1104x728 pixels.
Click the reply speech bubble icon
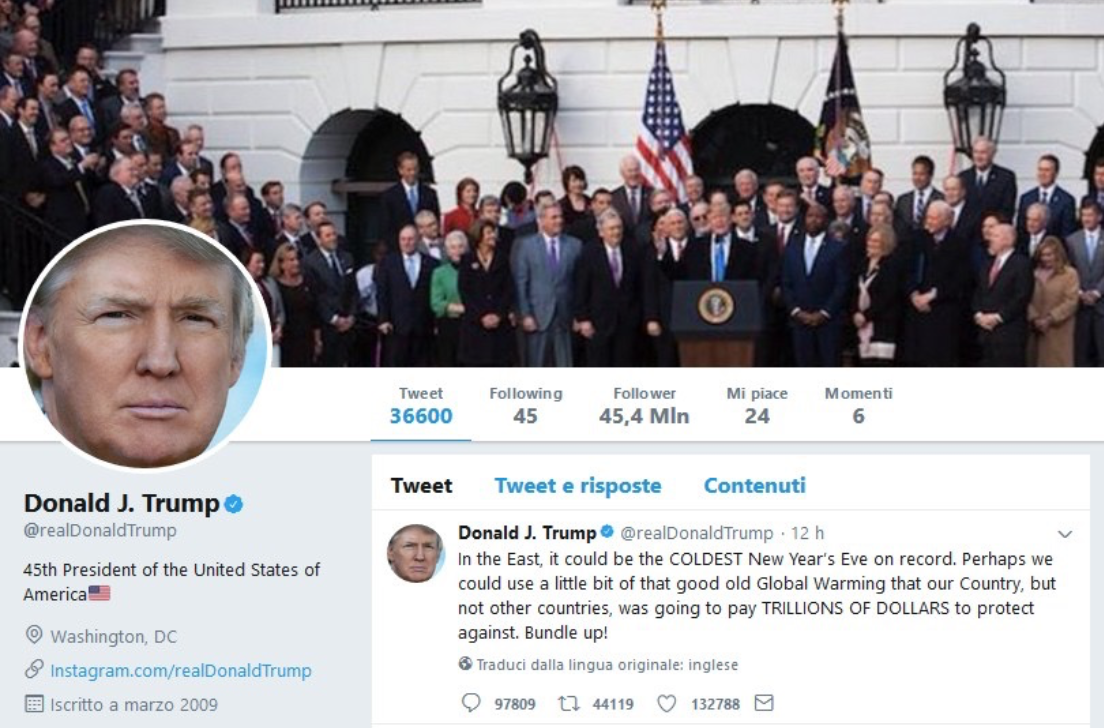coord(471,703)
